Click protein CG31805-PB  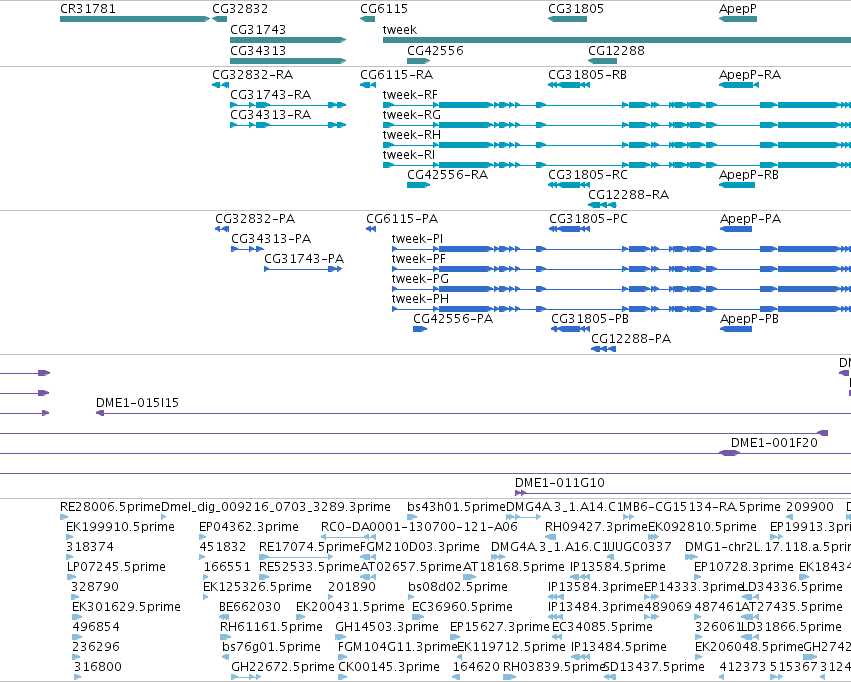pyautogui.click(x=570, y=329)
